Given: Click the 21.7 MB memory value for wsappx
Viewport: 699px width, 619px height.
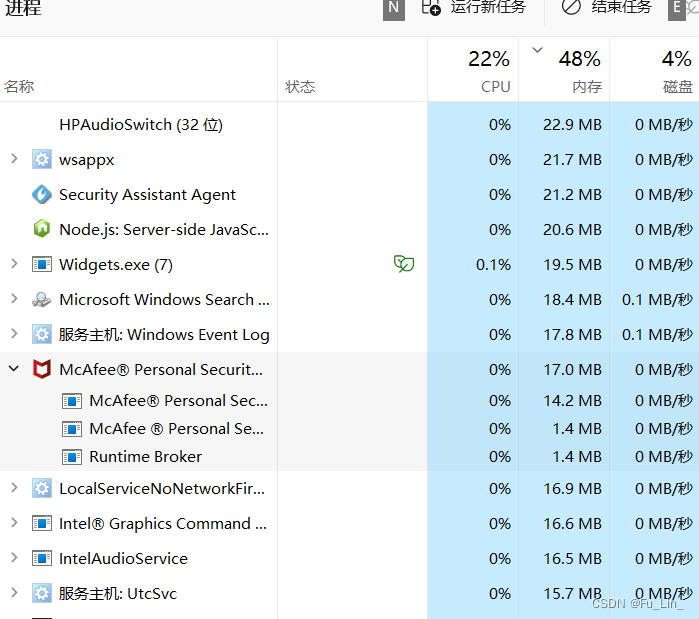Looking at the screenshot, I should point(572,160).
